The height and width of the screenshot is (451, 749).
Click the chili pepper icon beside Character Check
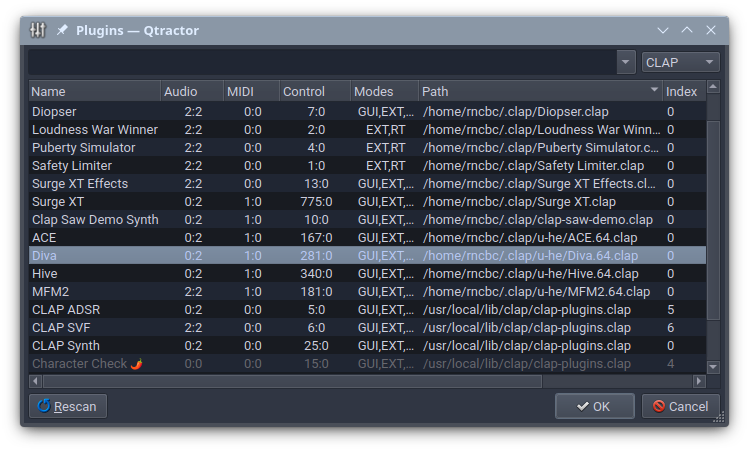pyautogui.click(x=137, y=364)
